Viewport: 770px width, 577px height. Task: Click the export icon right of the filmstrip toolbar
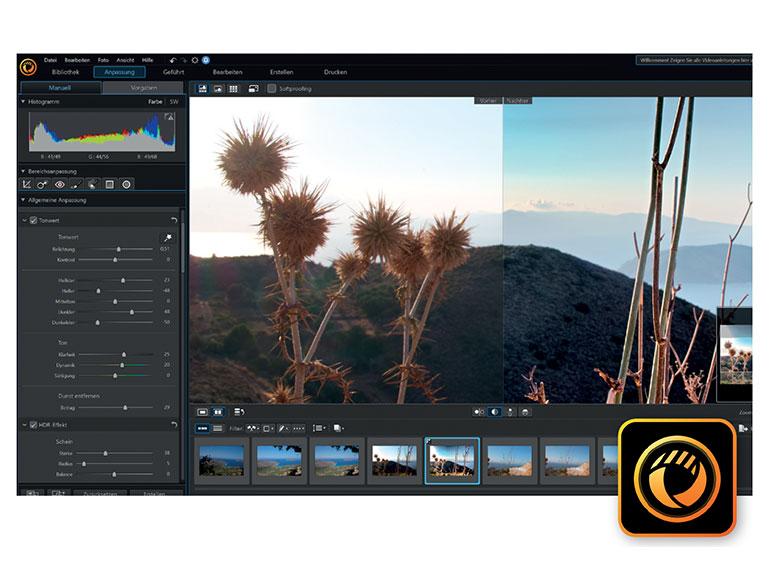743,428
